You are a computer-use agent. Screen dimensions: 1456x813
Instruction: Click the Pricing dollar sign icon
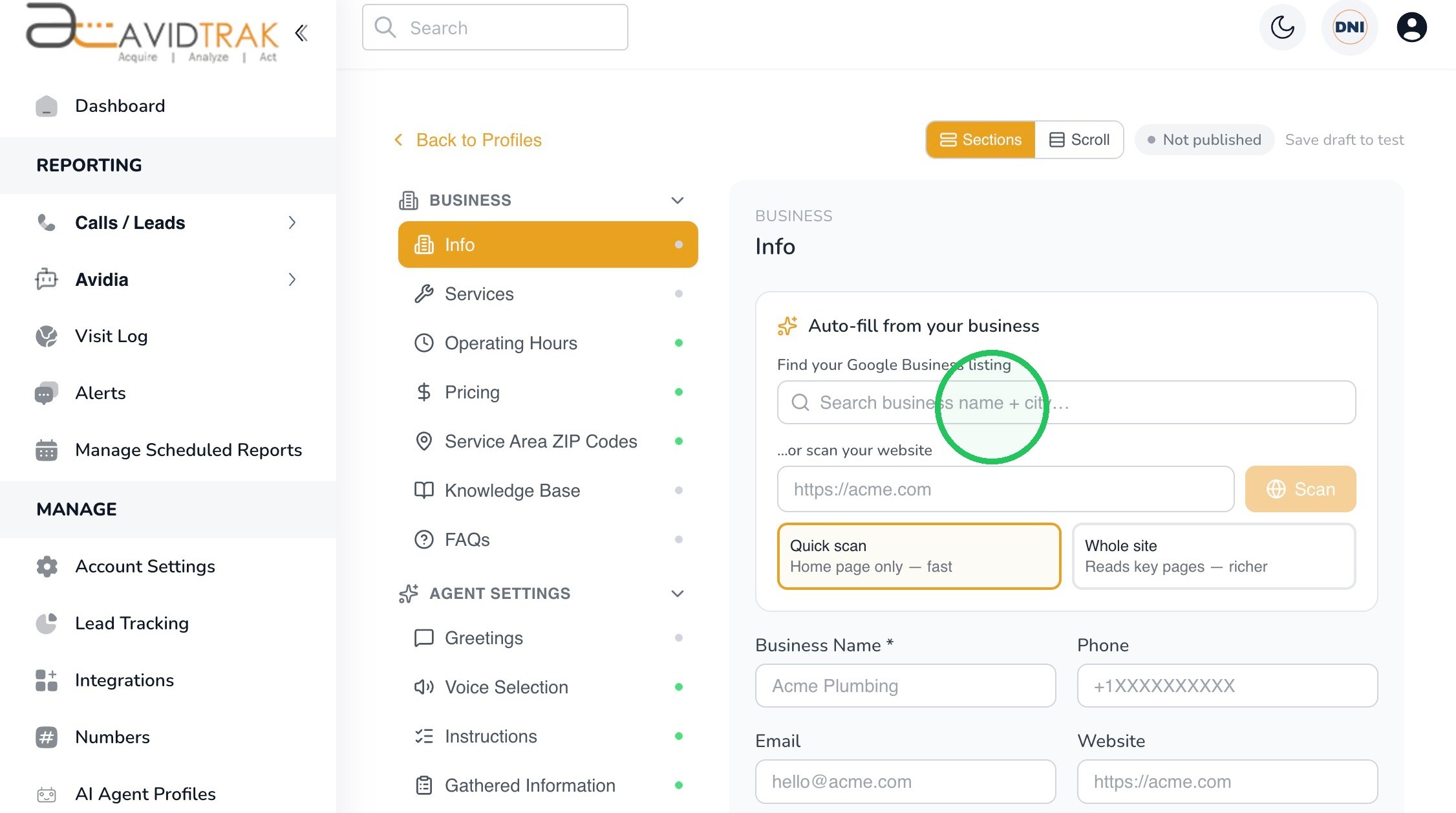tap(424, 392)
